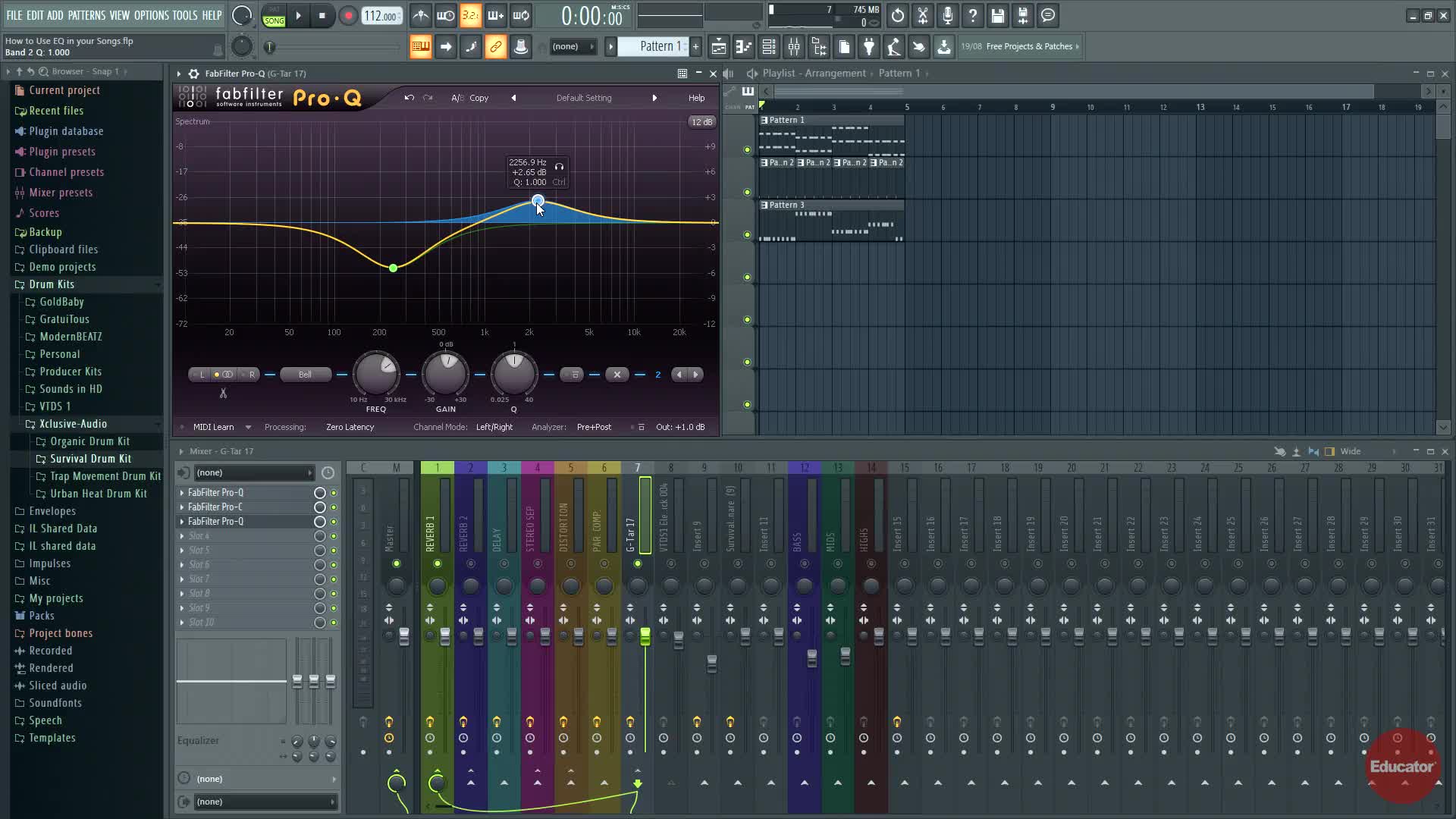This screenshot has width=1456, height=819.
Task: Toggle the metronome icon
Action: click(421, 16)
